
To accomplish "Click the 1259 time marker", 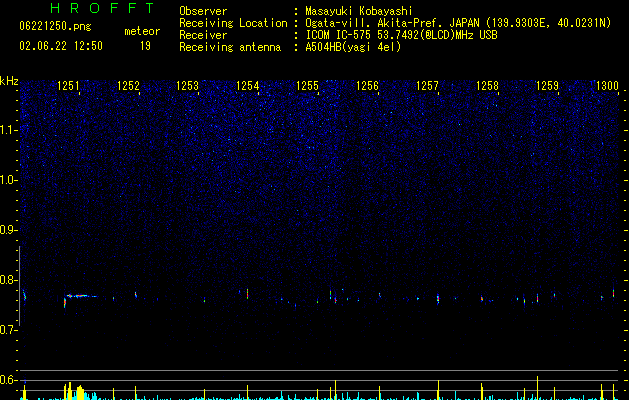I will click(547, 86).
